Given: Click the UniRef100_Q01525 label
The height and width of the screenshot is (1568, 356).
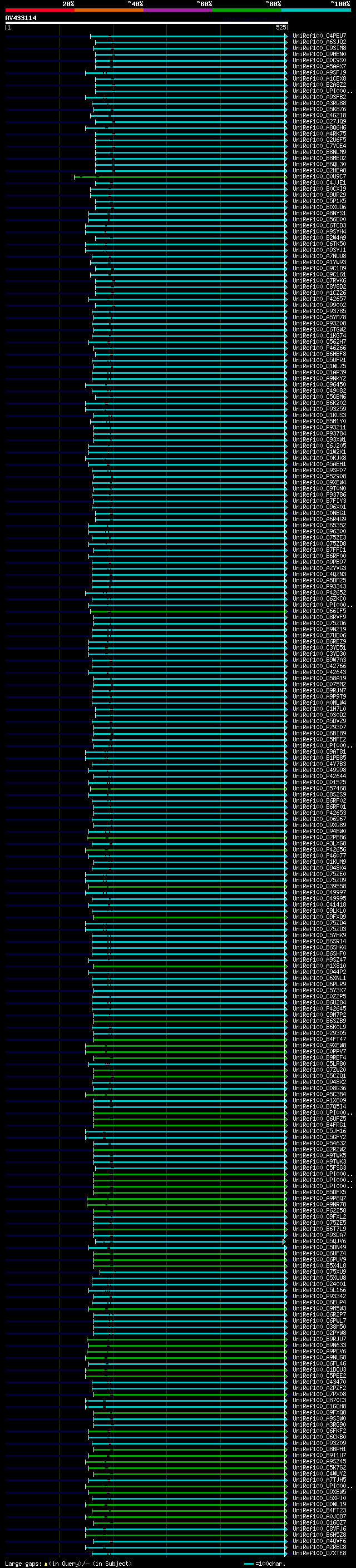Looking at the screenshot, I should [319, 782].
